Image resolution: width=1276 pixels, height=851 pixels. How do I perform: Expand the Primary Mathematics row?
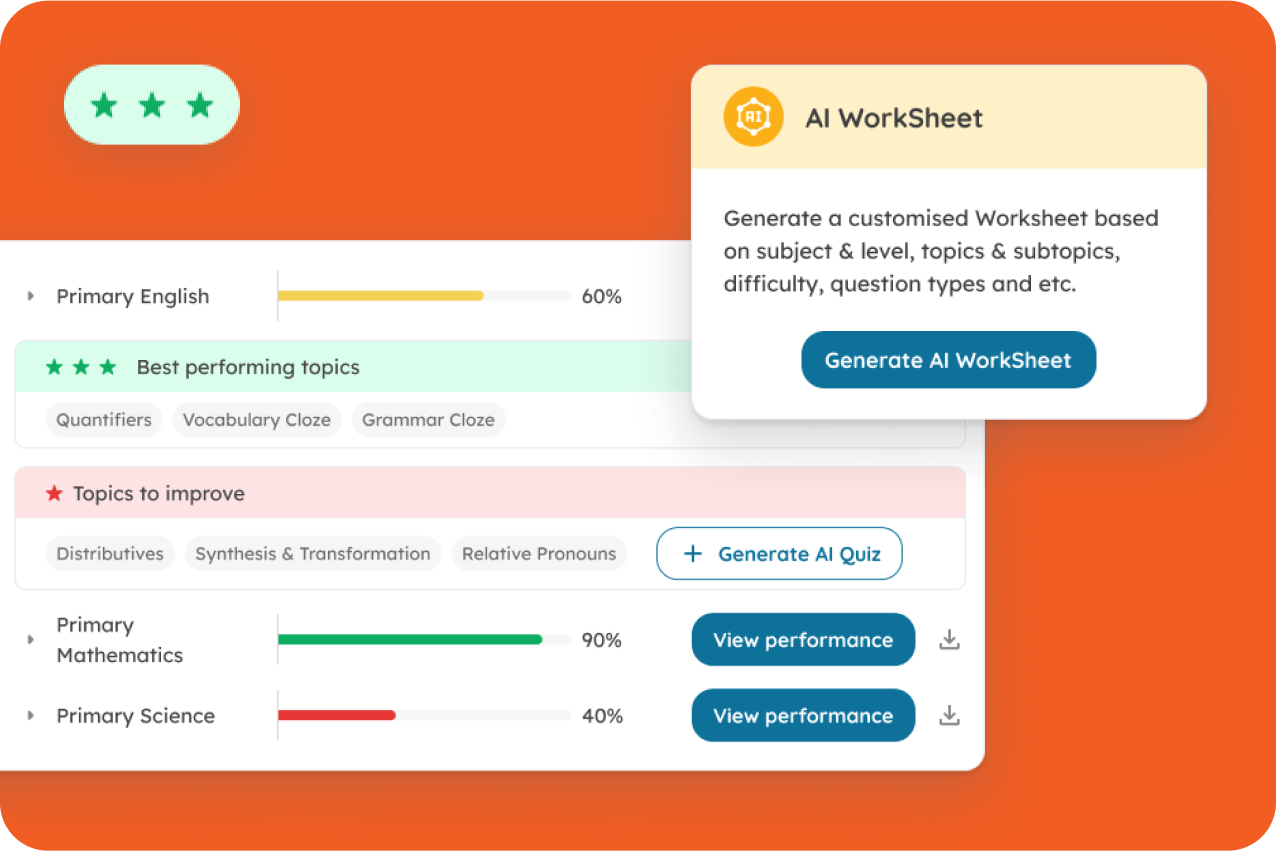[31, 640]
